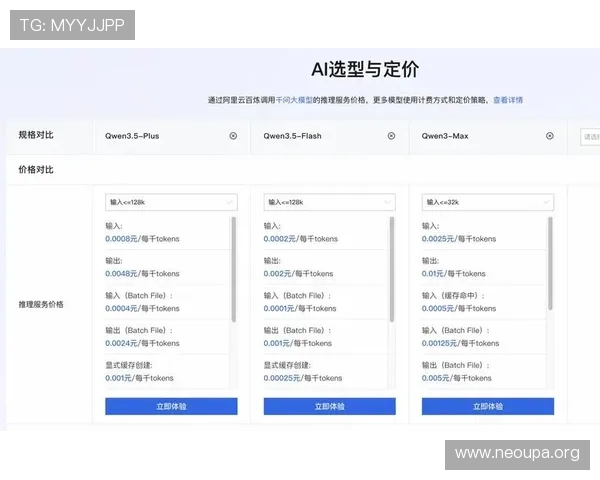Click the 规格对比 row header
The height and width of the screenshot is (480, 600).
pos(36,135)
